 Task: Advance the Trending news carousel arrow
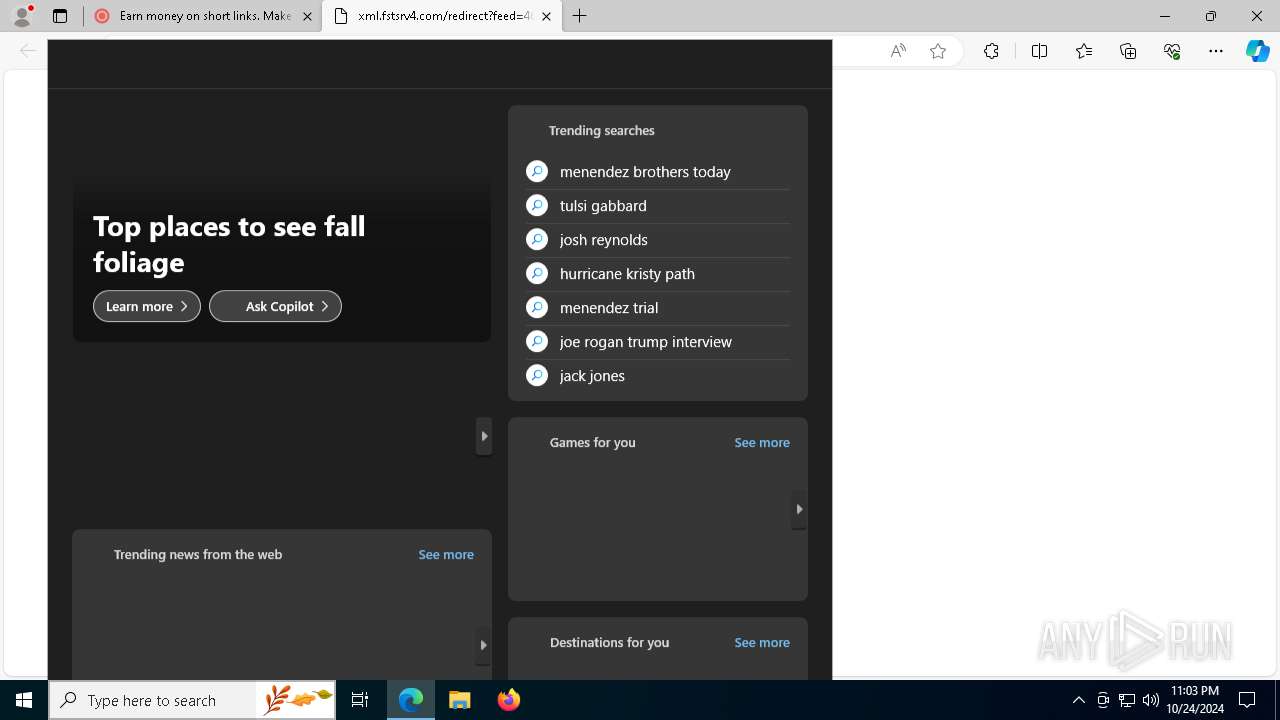point(483,645)
